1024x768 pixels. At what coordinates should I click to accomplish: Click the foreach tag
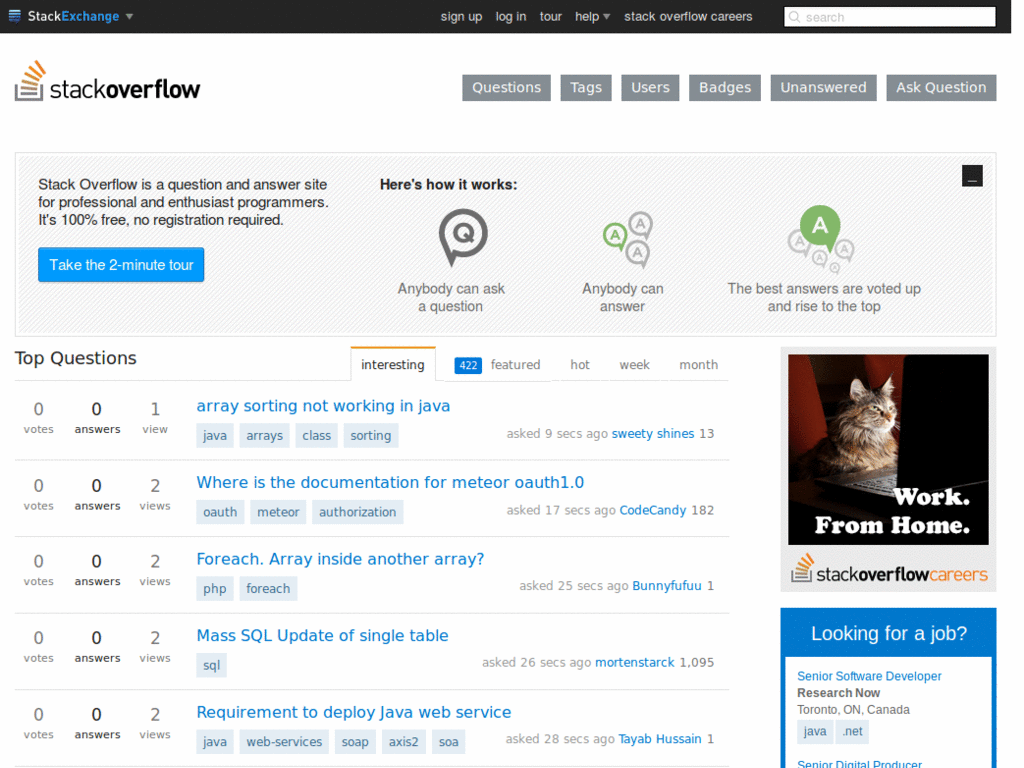(x=268, y=588)
